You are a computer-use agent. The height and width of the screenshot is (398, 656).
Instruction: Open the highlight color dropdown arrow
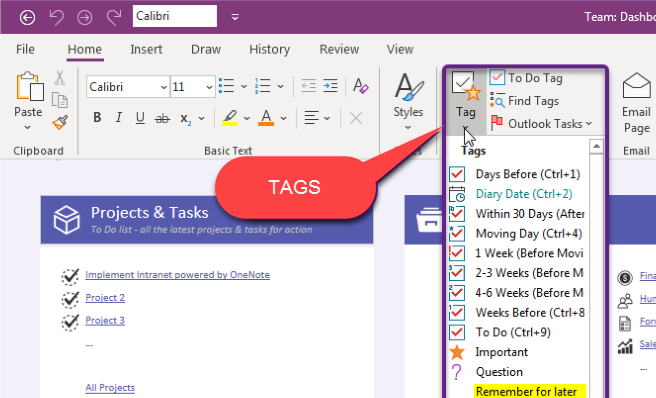click(x=247, y=119)
